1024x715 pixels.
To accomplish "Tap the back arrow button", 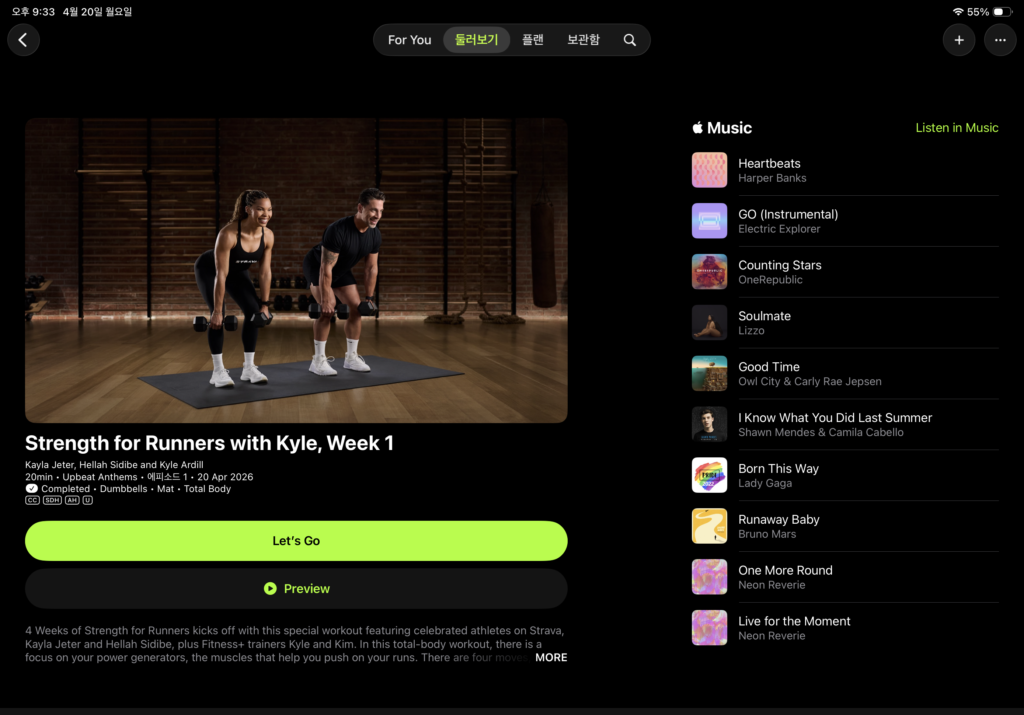I will pos(23,40).
